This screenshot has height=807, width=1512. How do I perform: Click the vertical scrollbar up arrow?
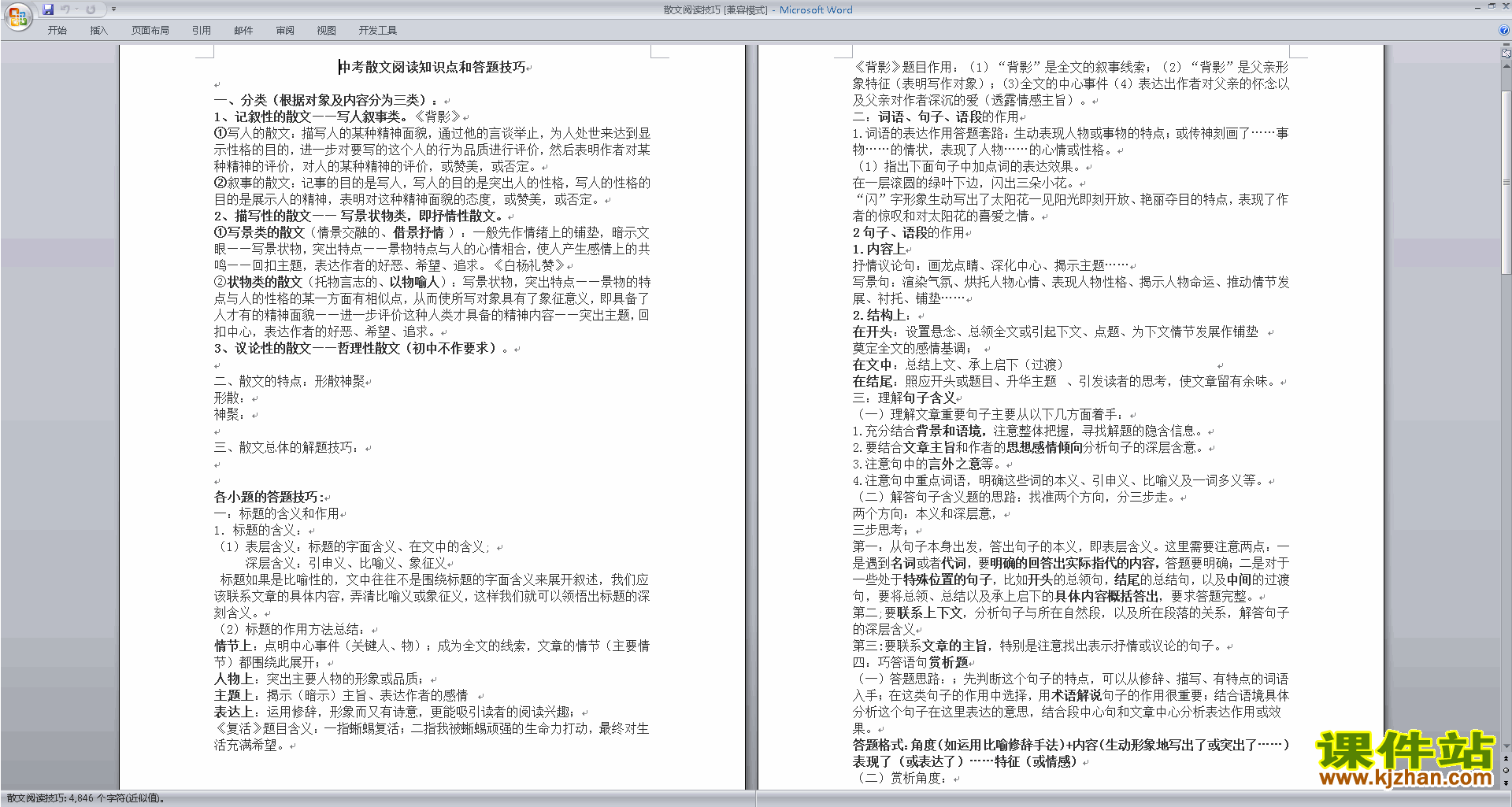pyautogui.click(x=1506, y=66)
